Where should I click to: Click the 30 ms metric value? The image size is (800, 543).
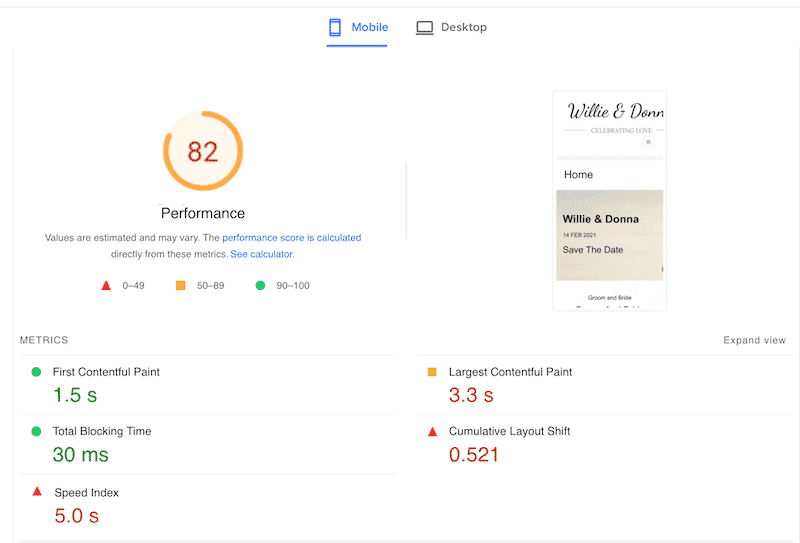(x=81, y=454)
